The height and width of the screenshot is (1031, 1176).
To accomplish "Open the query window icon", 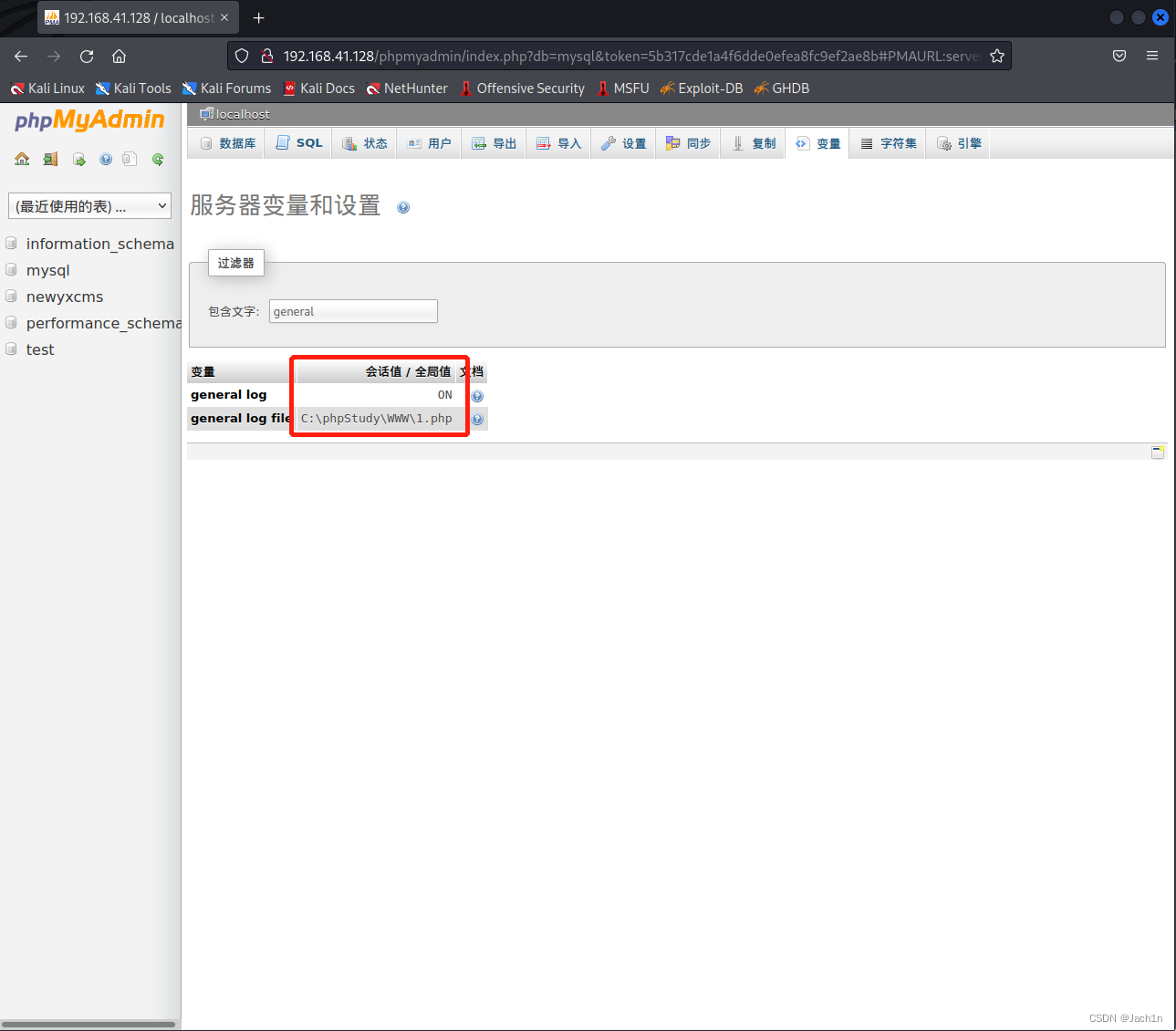I will click(x=79, y=159).
